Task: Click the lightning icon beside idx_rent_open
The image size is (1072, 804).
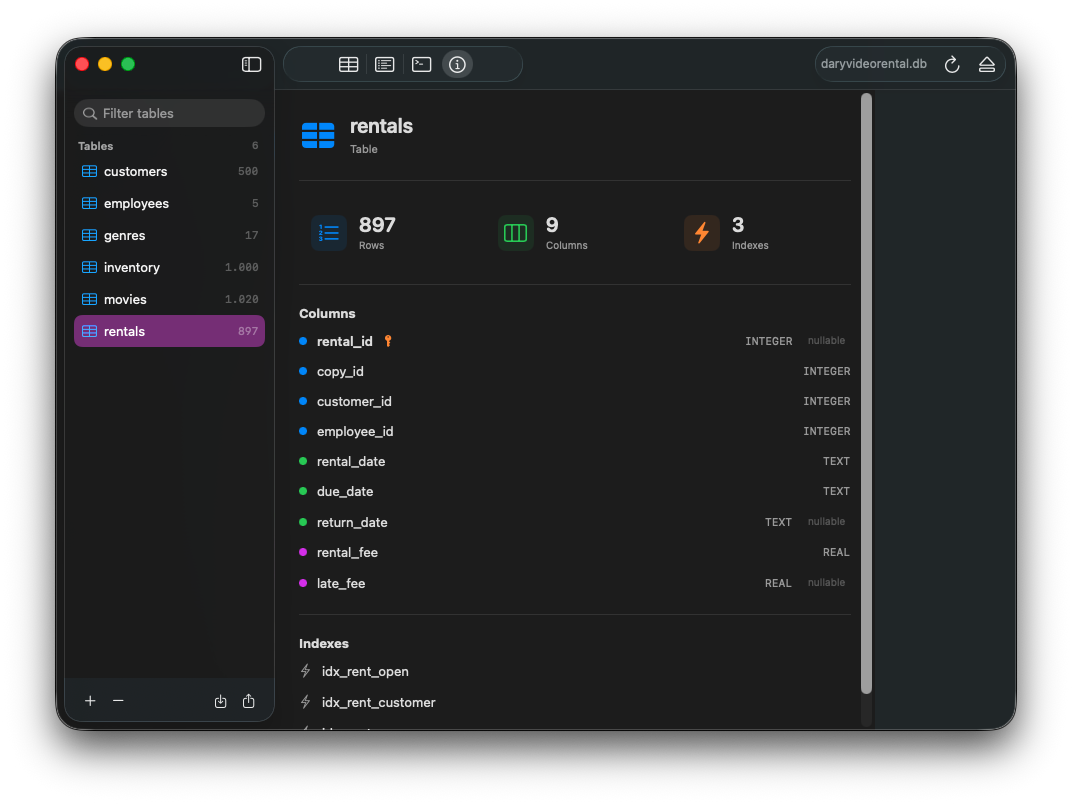Action: 306,671
